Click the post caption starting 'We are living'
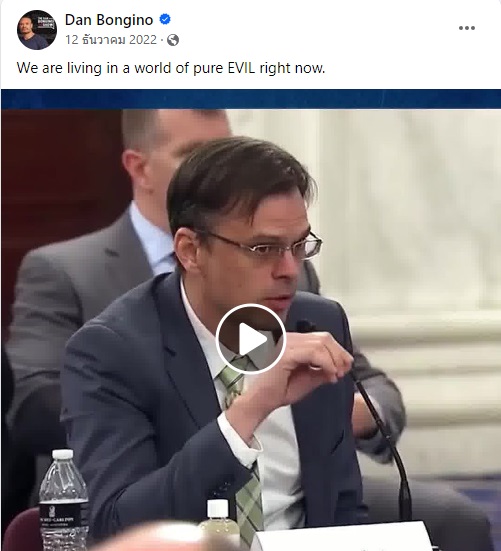 coord(171,68)
